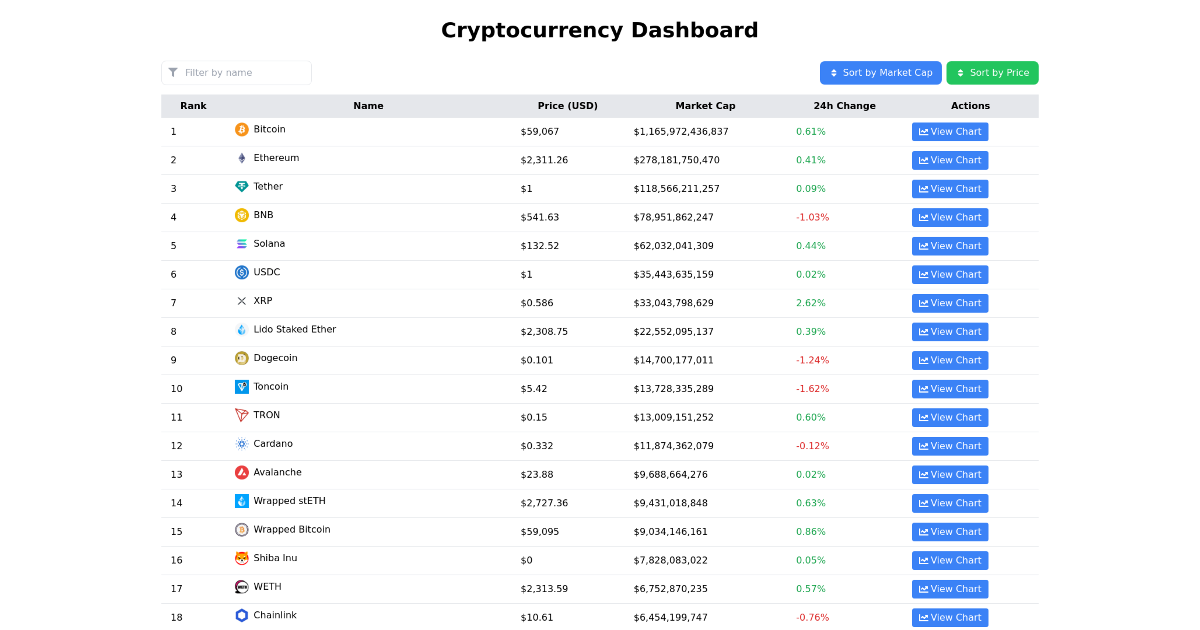Select the Solana logo icon
This screenshot has width=1200, height=630.
pos(240,243)
